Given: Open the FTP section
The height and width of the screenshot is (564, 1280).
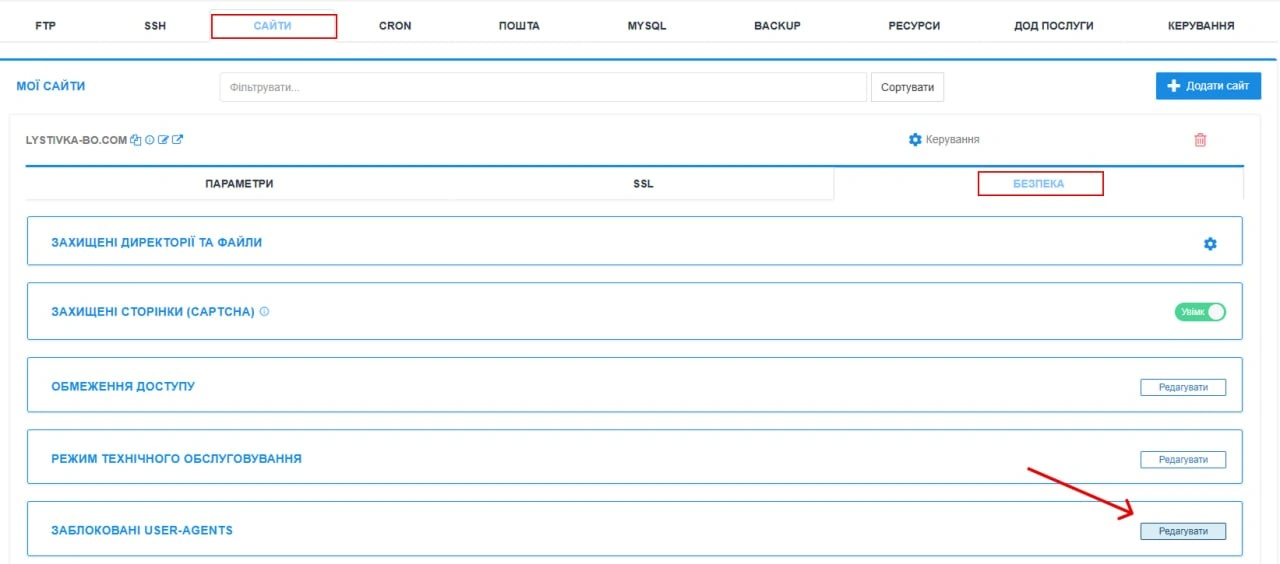Looking at the screenshot, I should coord(45,26).
